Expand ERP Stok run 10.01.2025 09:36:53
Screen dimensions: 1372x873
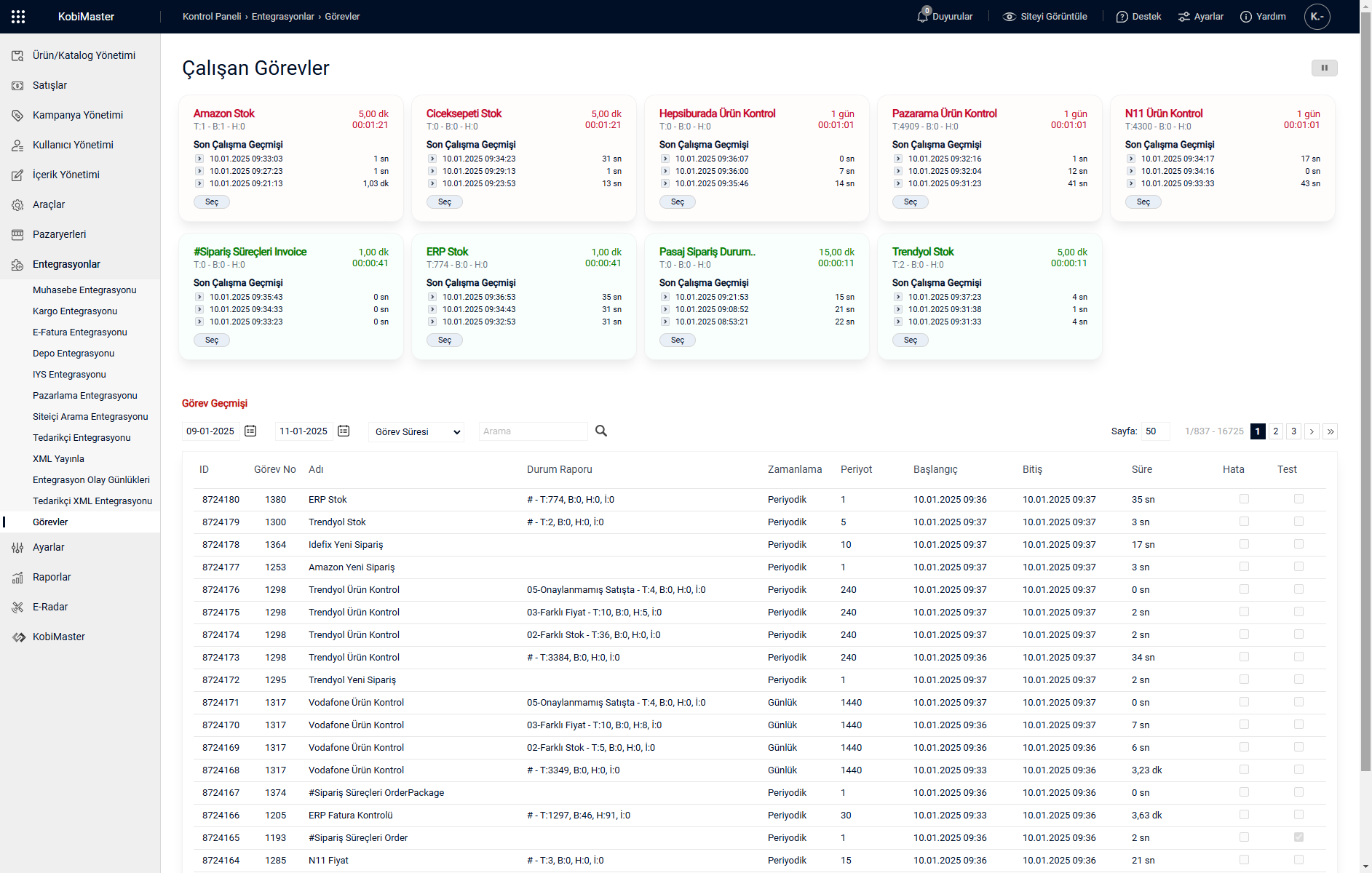[432, 297]
